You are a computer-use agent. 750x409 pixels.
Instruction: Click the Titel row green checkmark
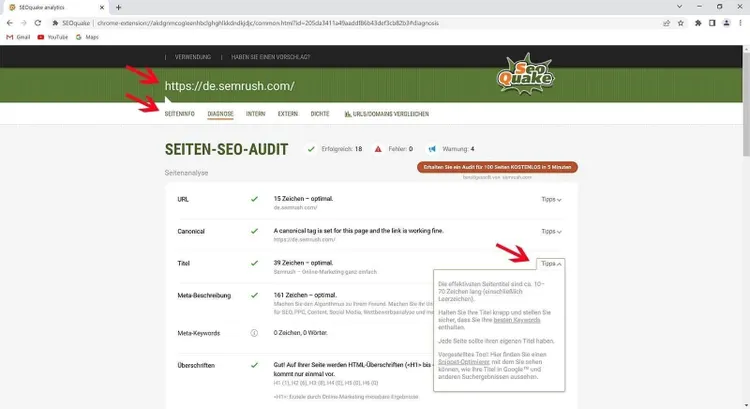254,263
